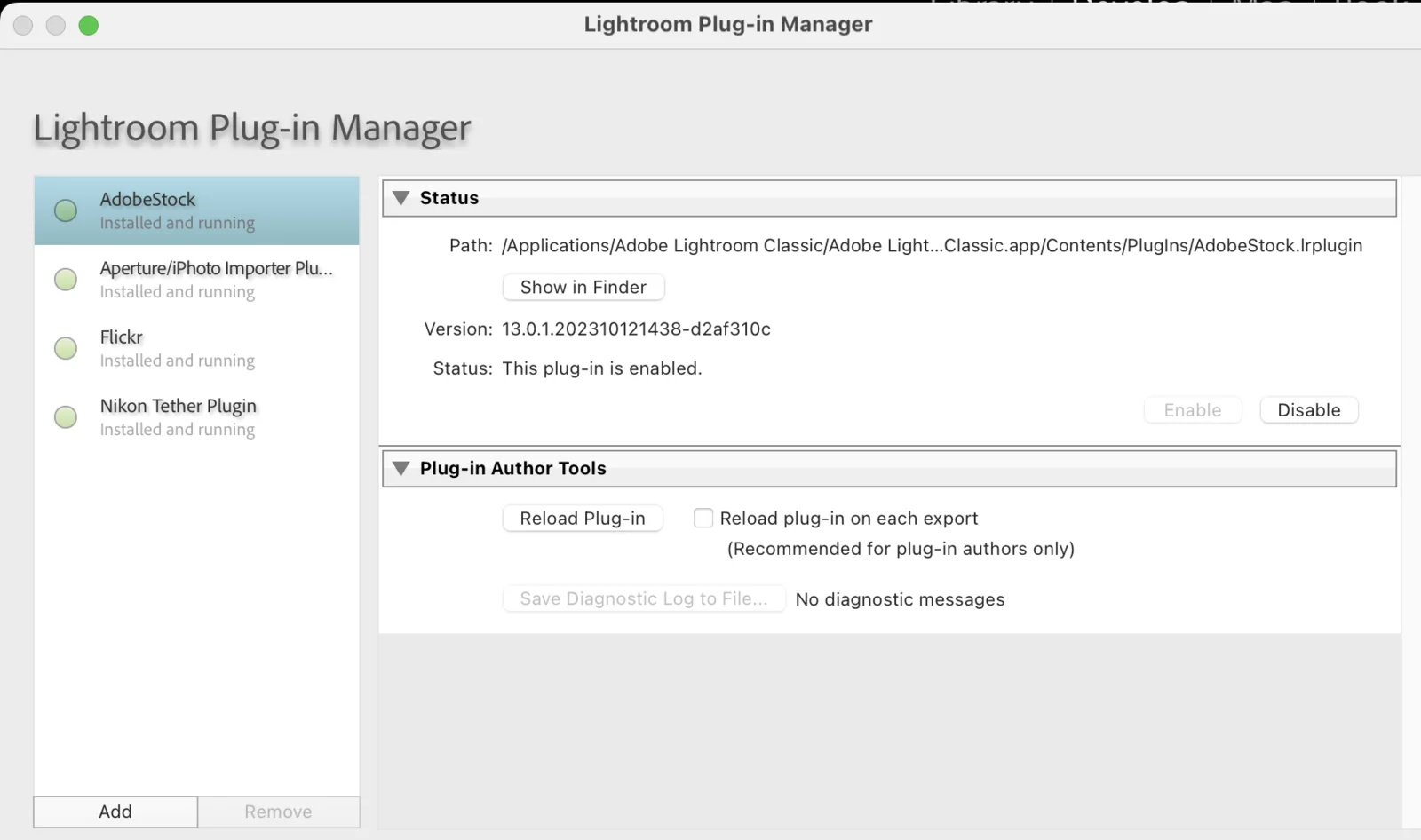Viewport: 1421px width, 840px height.
Task: Open plug-in location with Show in Finder
Action: point(583,287)
